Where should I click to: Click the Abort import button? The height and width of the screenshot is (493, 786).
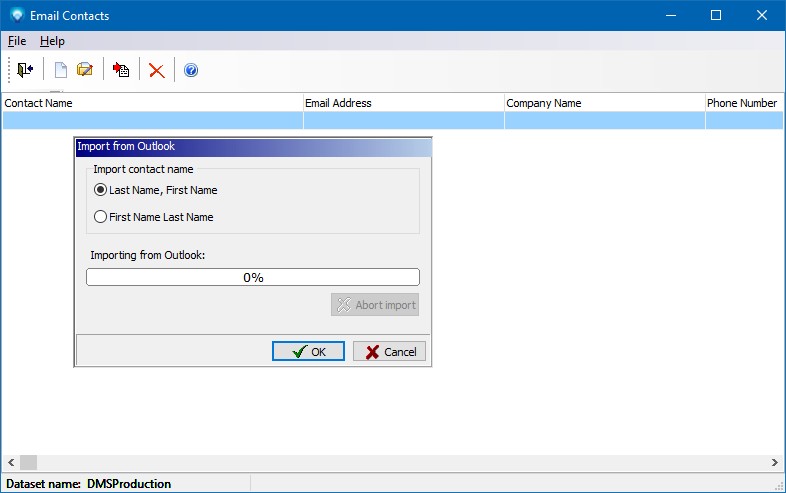pos(375,305)
